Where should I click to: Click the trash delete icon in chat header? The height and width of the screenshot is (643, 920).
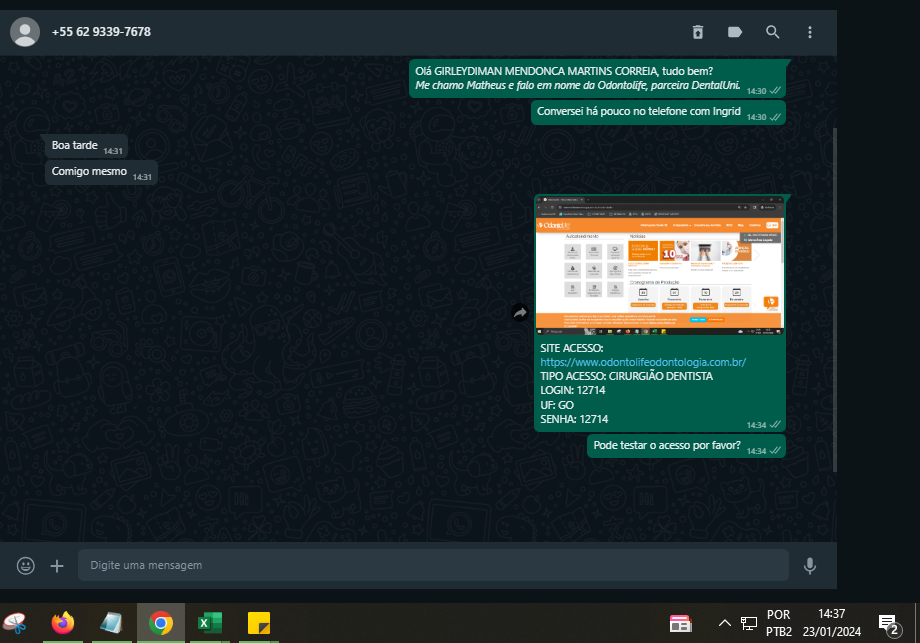click(x=698, y=32)
